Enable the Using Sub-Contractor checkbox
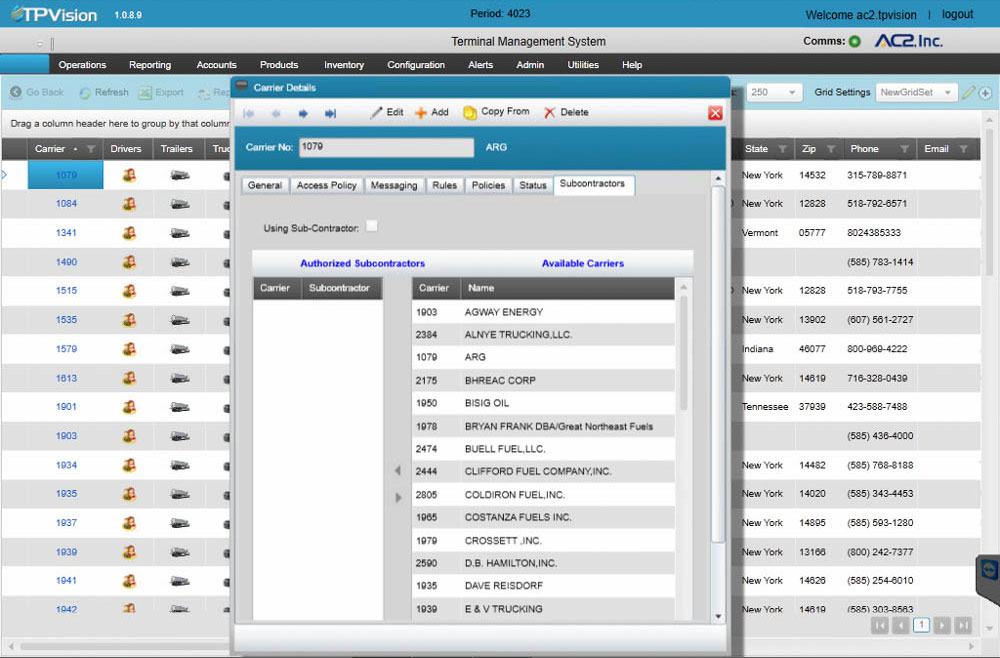The image size is (1000, 658). [x=371, y=225]
